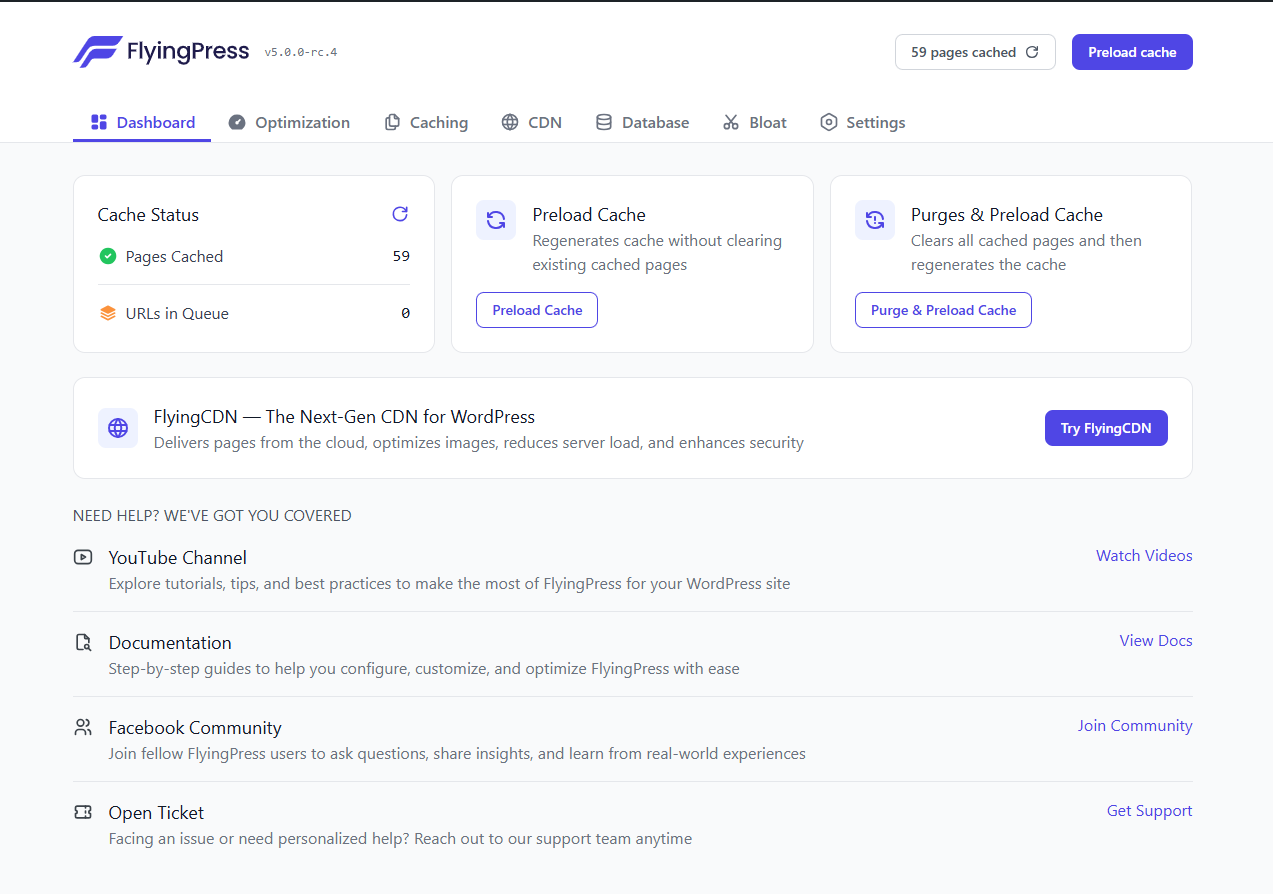1273x894 pixels.
Task: Click the Purges & Preload Cache card icon
Action: pyautogui.click(x=875, y=220)
